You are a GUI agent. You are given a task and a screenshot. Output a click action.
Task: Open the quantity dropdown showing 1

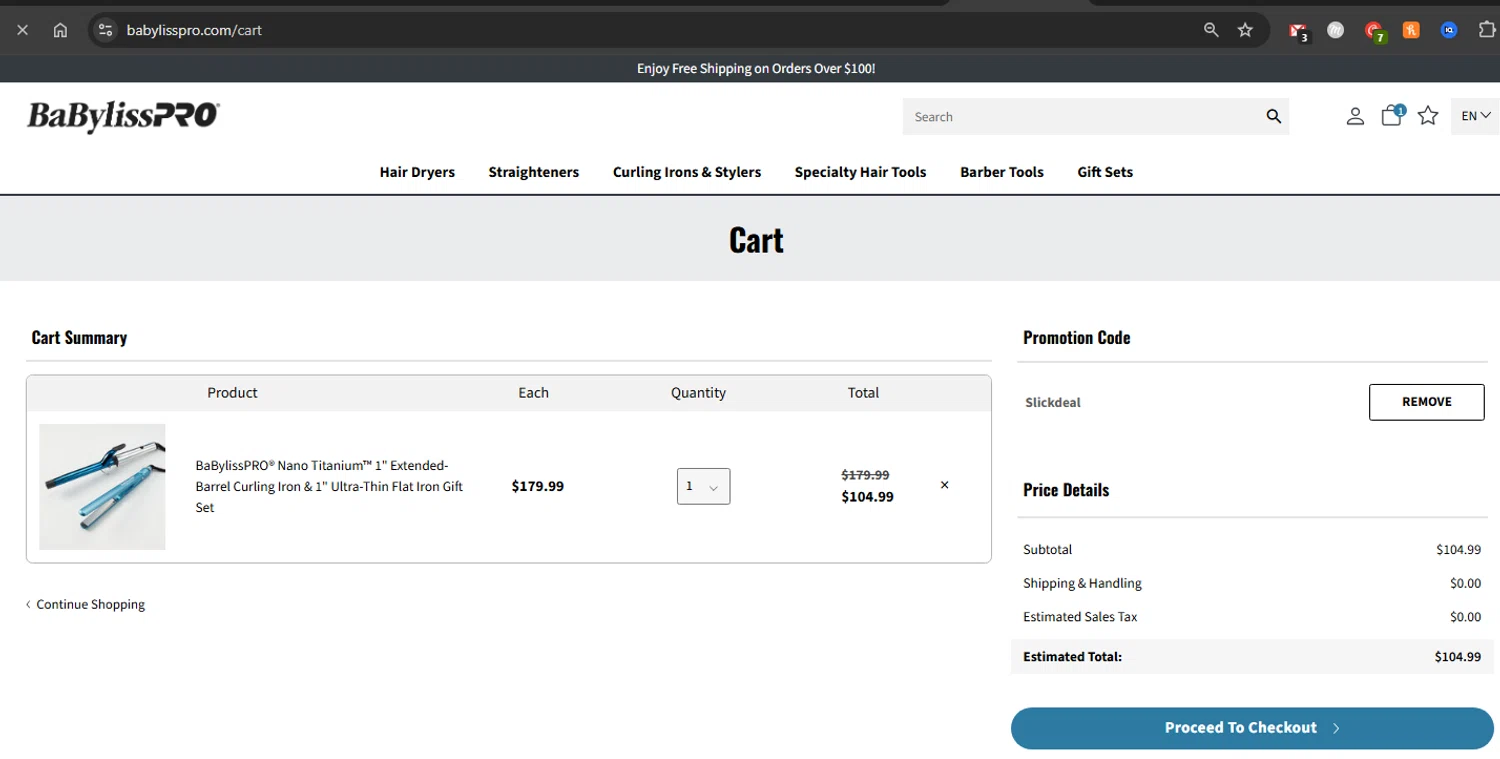pos(703,486)
